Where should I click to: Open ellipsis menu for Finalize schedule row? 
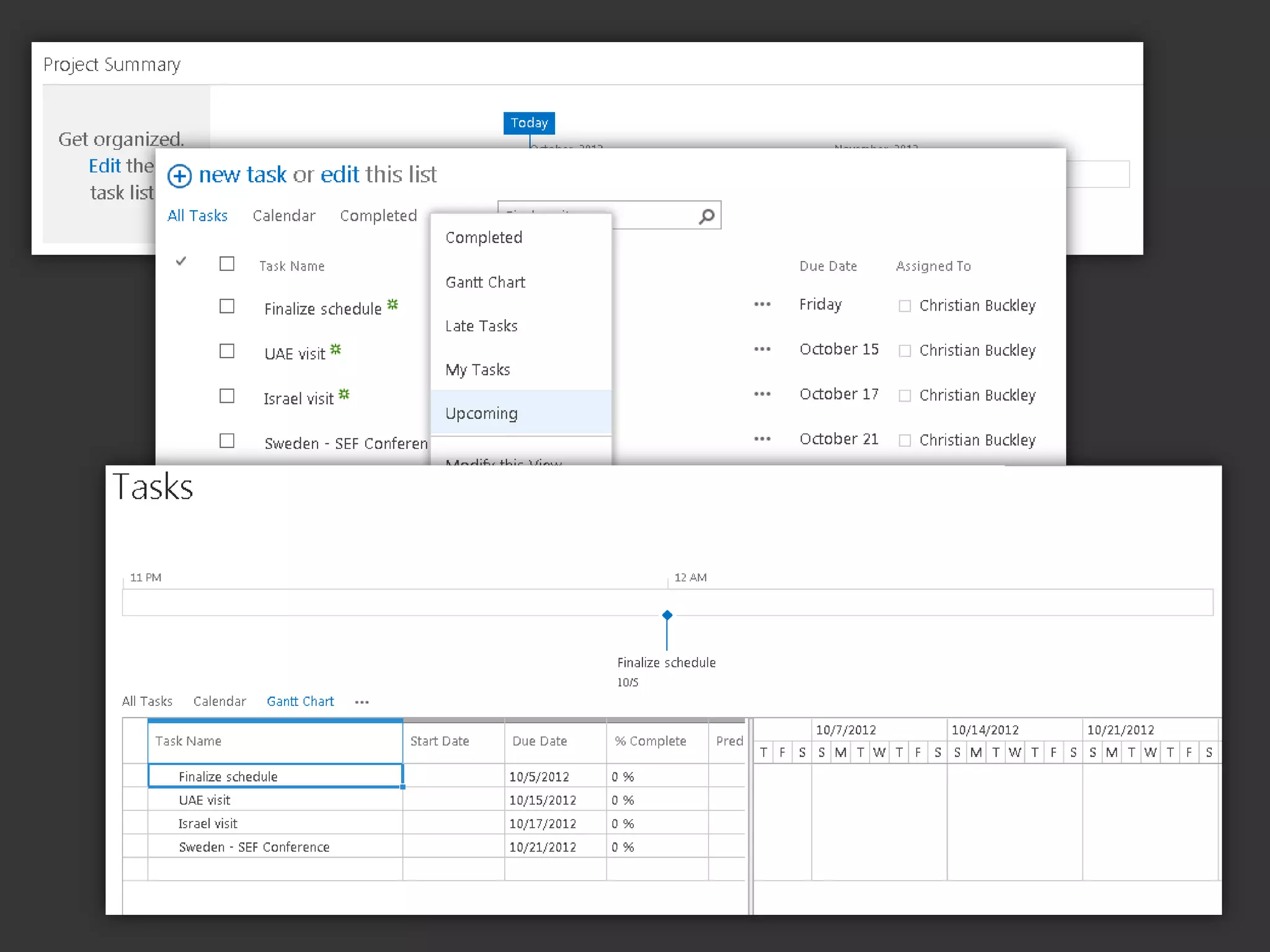pyautogui.click(x=762, y=304)
